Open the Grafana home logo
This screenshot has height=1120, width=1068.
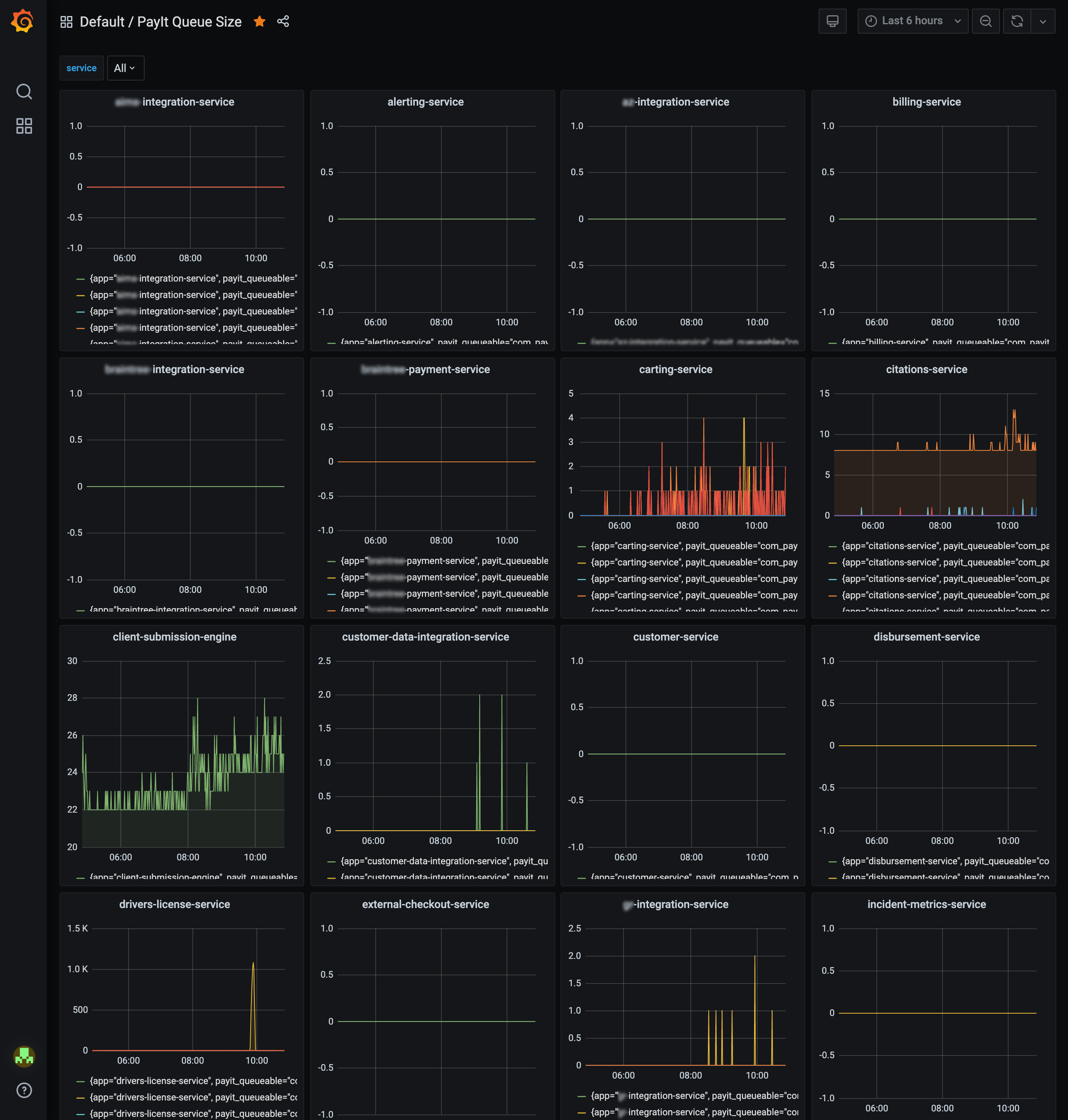point(23,21)
